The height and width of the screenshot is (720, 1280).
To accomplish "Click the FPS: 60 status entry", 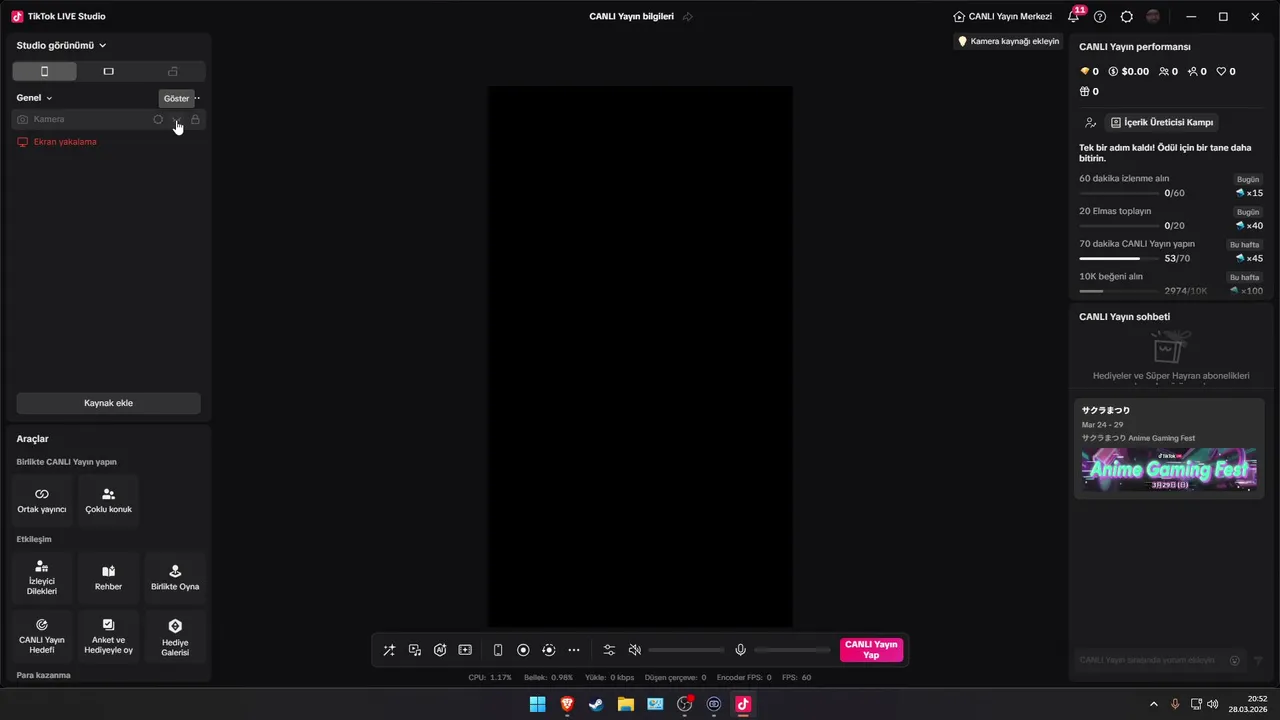I will [797, 677].
